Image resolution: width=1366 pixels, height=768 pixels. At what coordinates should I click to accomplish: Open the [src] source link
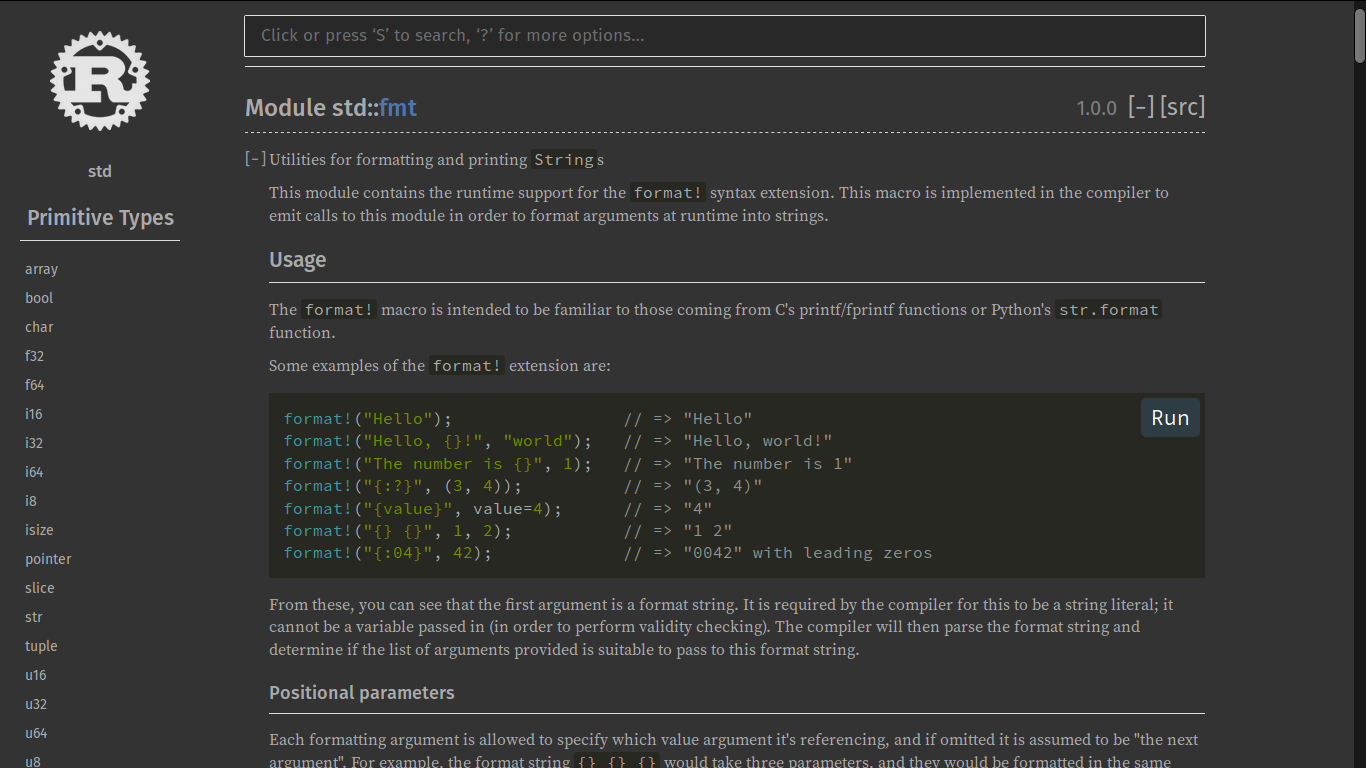(x=1182, y=107)
